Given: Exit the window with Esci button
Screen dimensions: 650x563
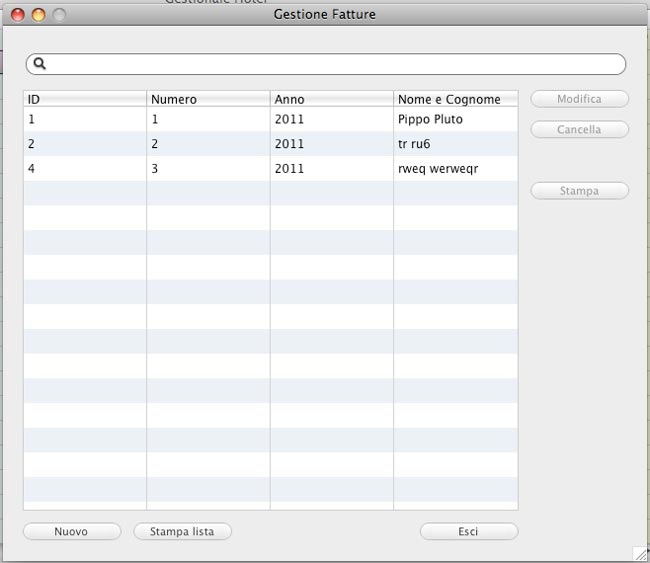Looking at the screenshot, I should pos(469,531).
